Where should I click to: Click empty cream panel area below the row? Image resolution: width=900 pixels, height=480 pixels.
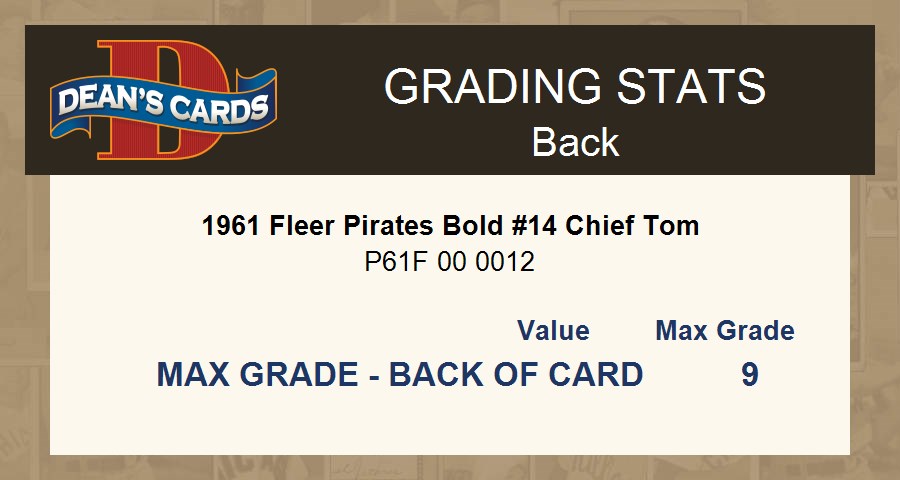tap(450, 425)
